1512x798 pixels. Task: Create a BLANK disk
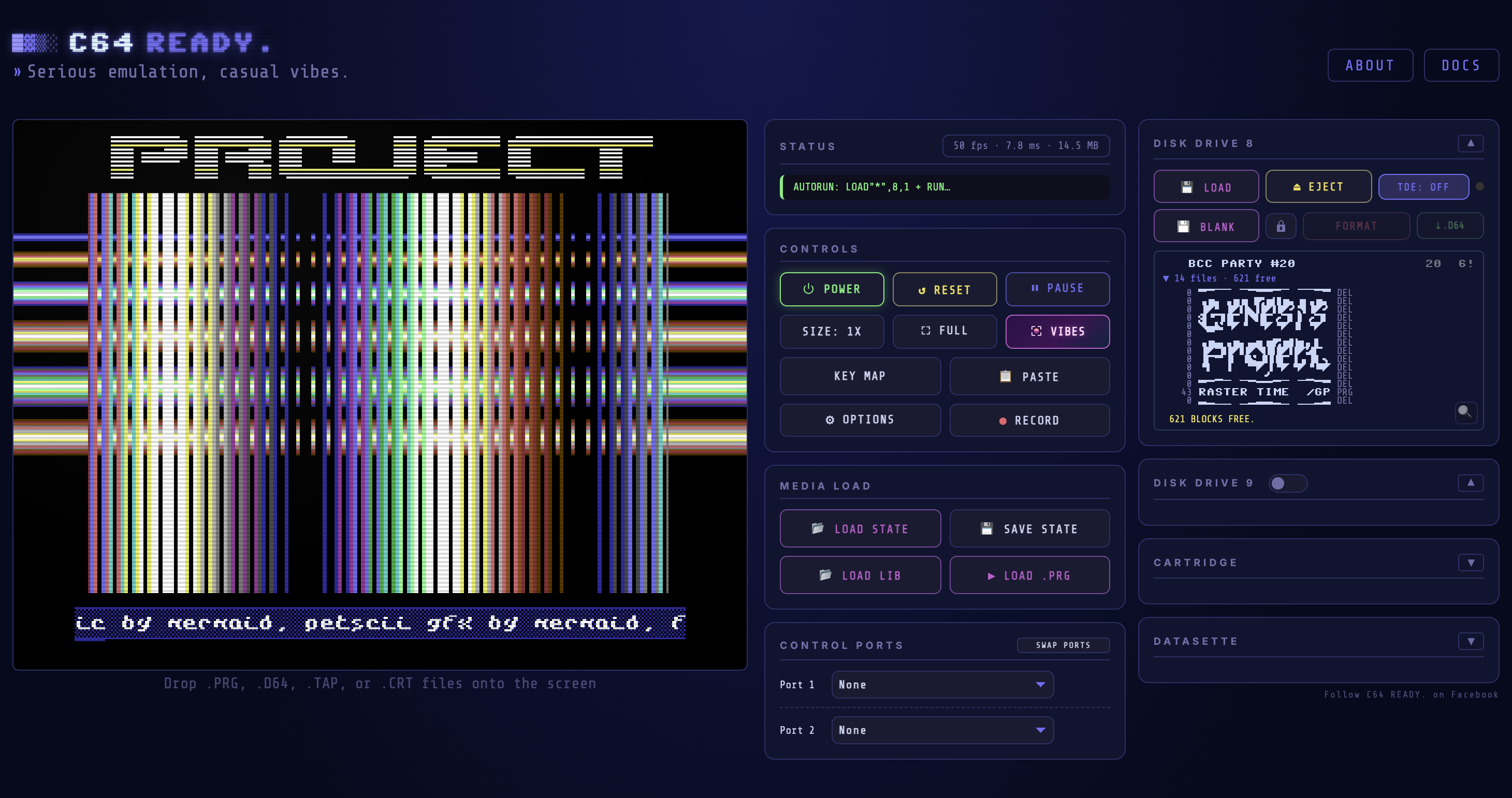(x=1206, y=226)
